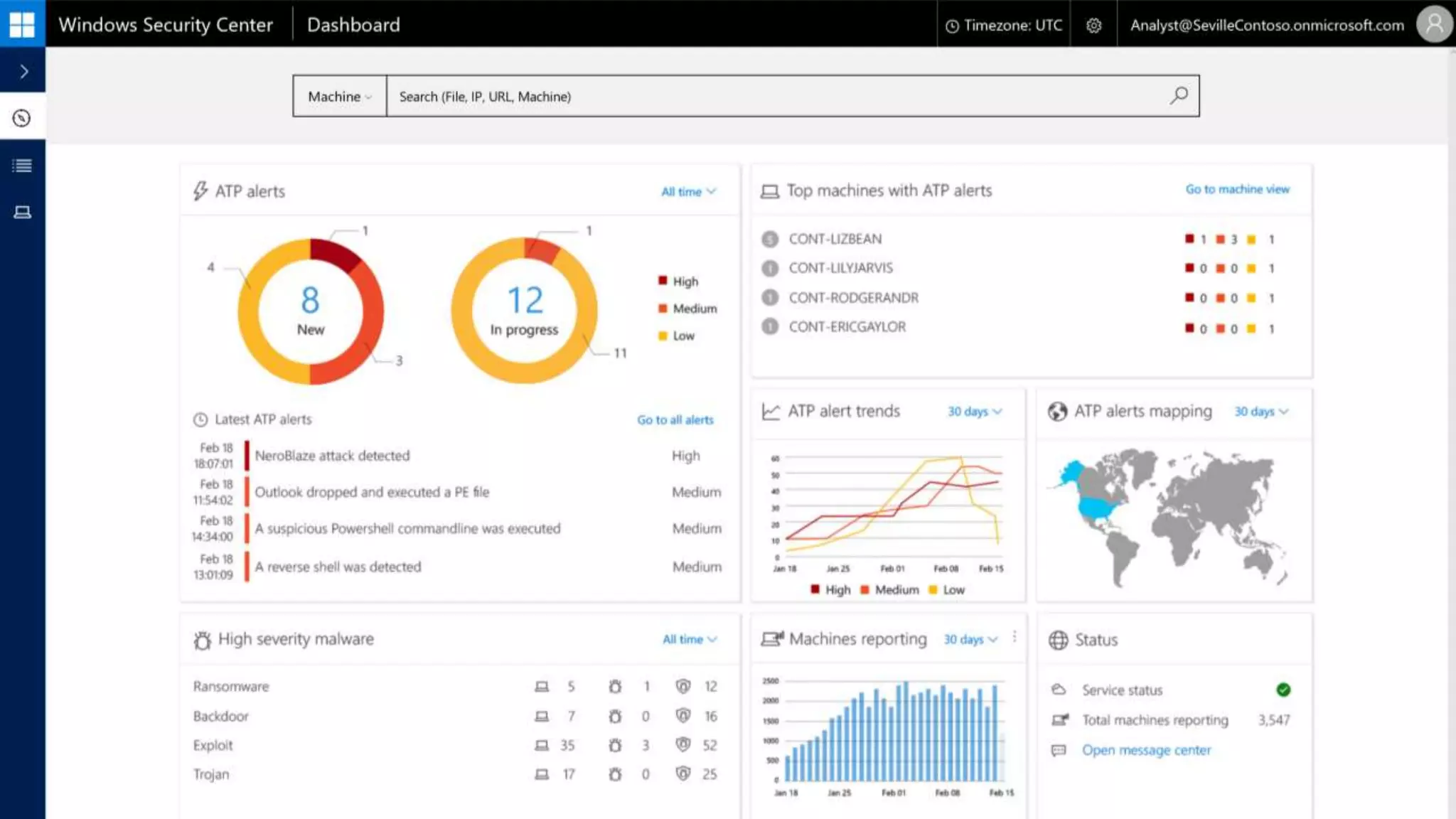Image resolution: width=1456 pixels, height=819 pixels.
Task: Expand the left sidebar with chevron arrow
Action: coord(23,71)
